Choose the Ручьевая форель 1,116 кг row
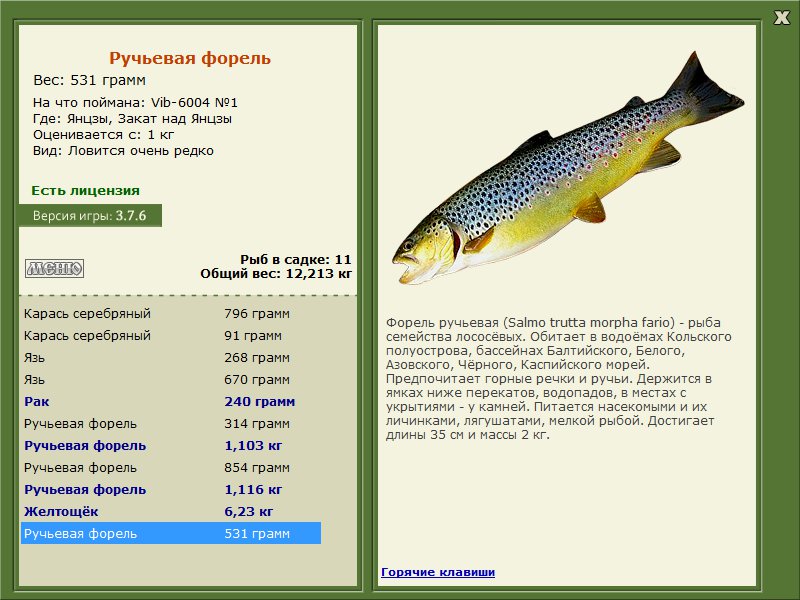The image size is (800, 600). 171,489
